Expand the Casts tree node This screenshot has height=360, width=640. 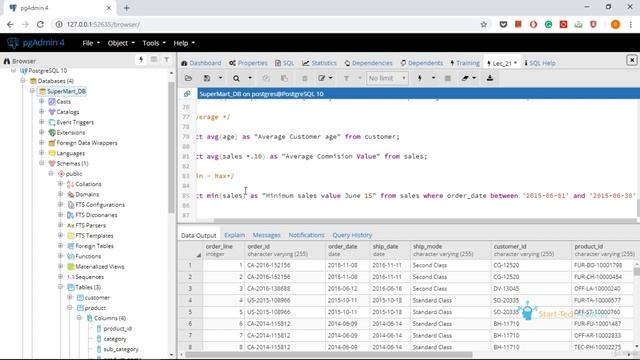42,101
